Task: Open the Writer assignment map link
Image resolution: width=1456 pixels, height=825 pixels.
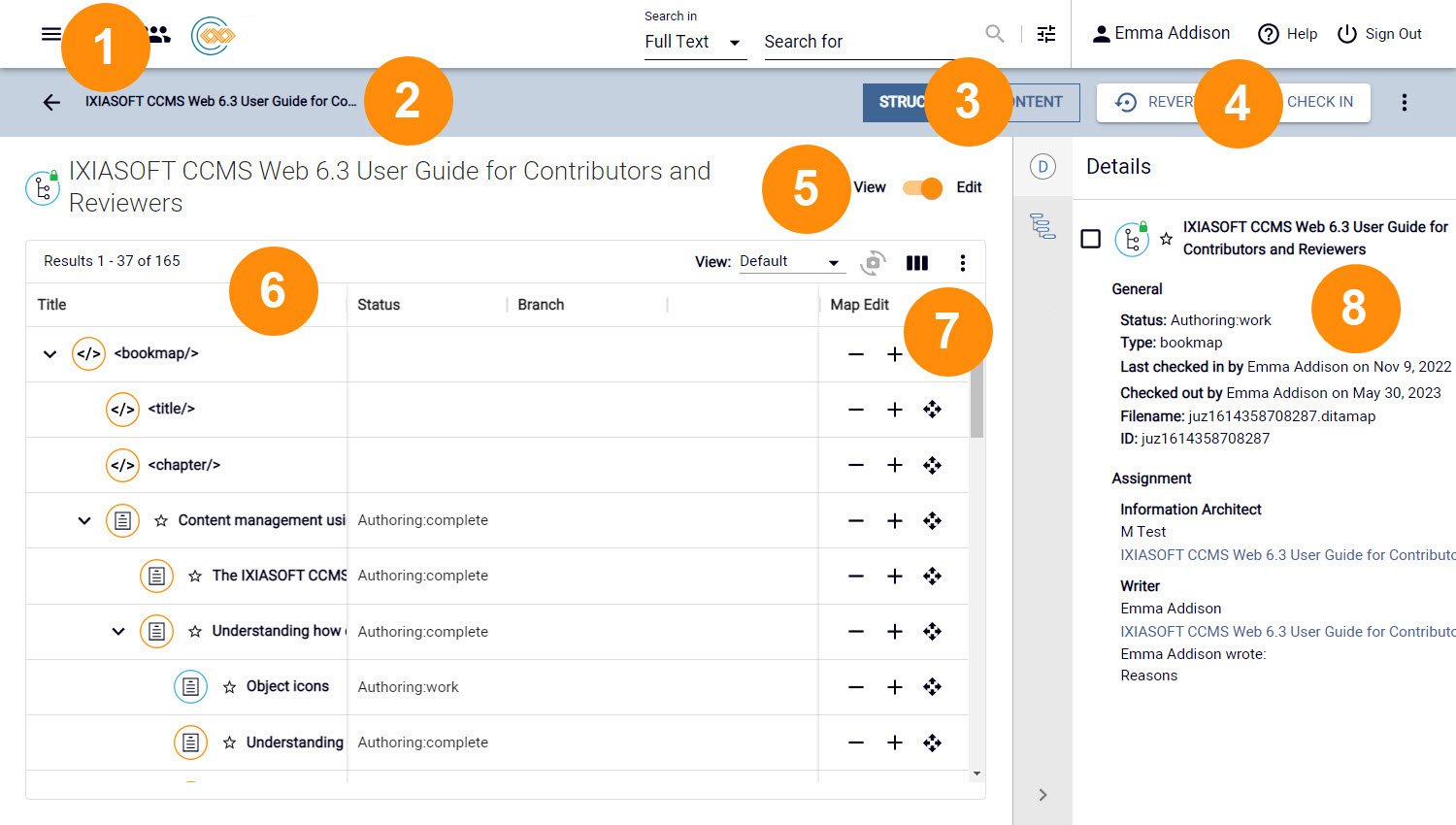Action: click(1288, 632)
